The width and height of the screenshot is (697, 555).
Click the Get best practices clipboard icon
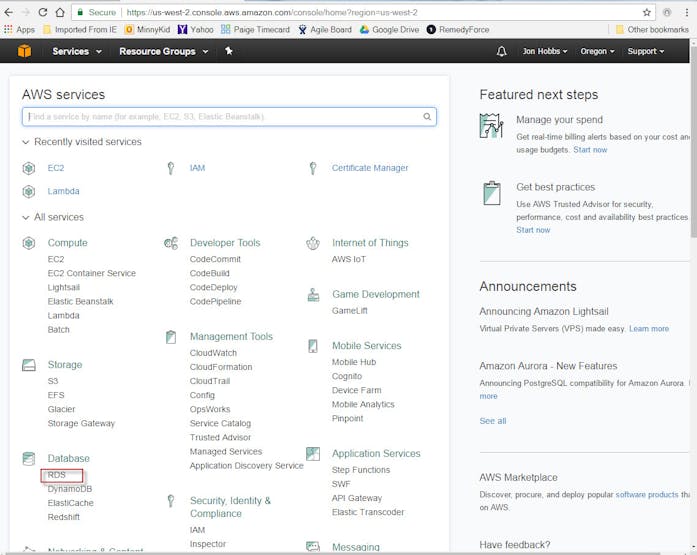click(x=492, y=193)
